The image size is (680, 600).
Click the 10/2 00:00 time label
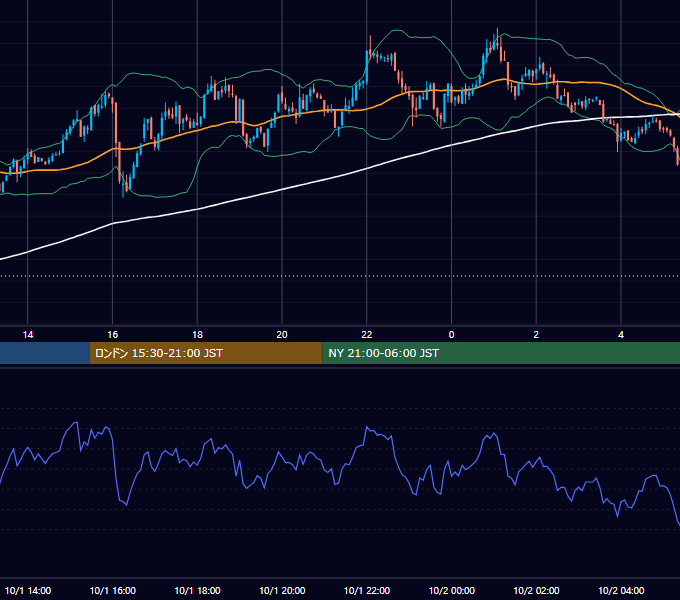(x=451, y=590)
